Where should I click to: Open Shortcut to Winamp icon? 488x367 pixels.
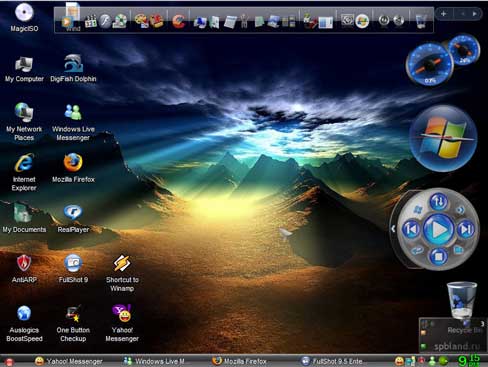[x=122, y=273]
